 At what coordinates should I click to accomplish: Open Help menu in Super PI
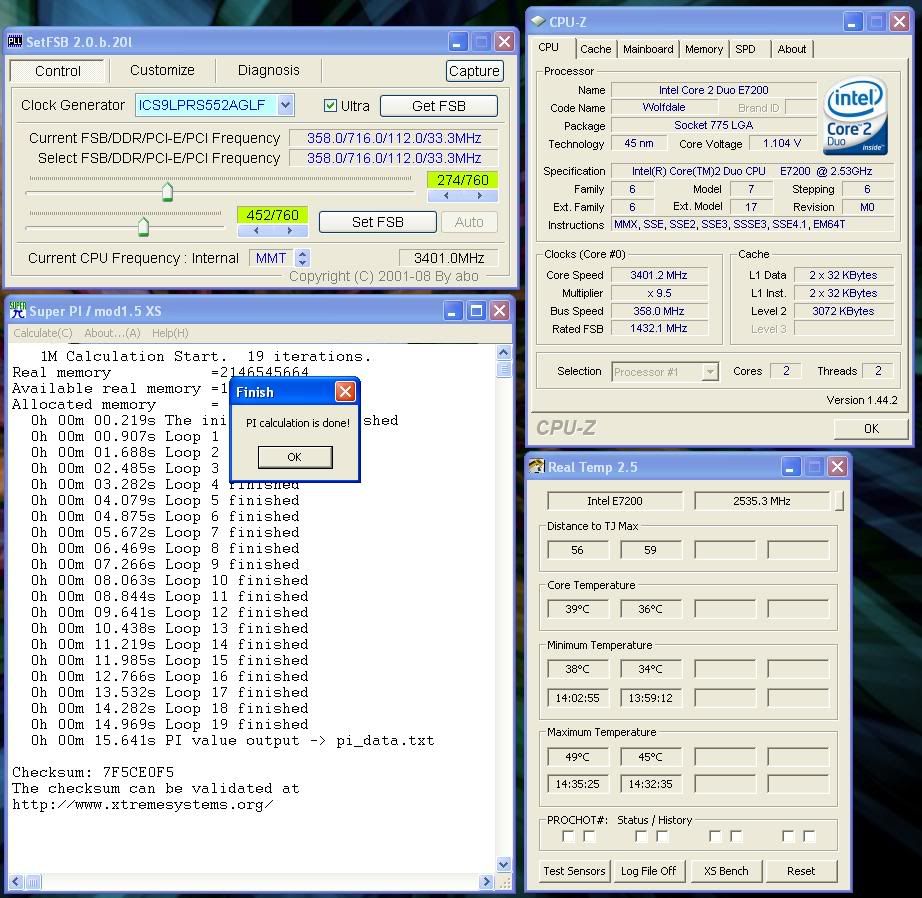coord(170,333)
